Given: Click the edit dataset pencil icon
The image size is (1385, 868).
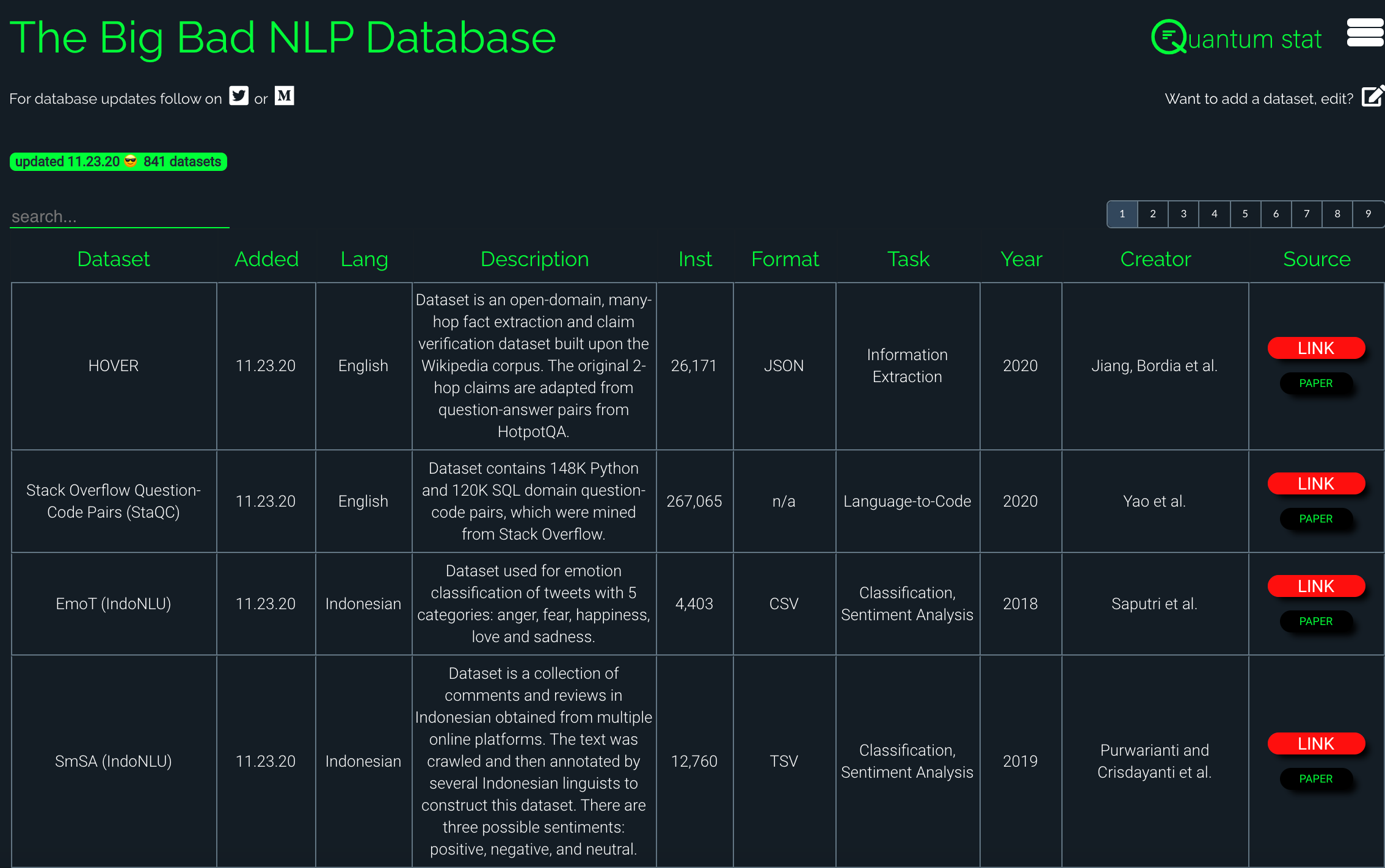Looking at the screenshot, I should click(1372, 97).
